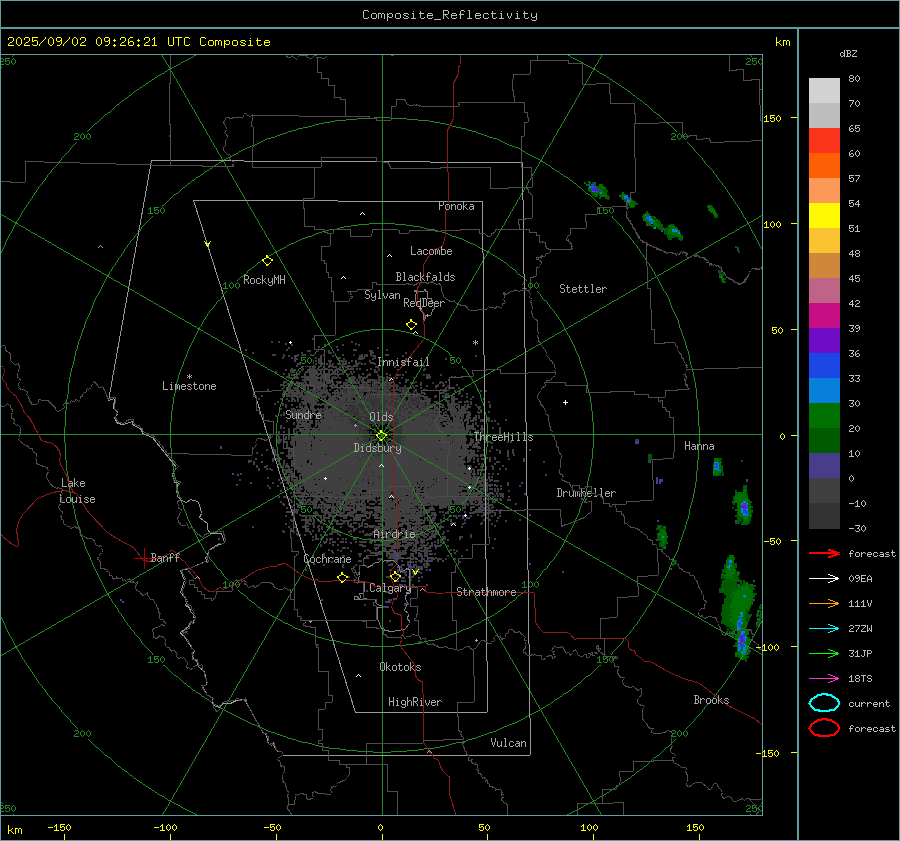Click the yellow diamond marker above Calgary

[x=395, y=576]
